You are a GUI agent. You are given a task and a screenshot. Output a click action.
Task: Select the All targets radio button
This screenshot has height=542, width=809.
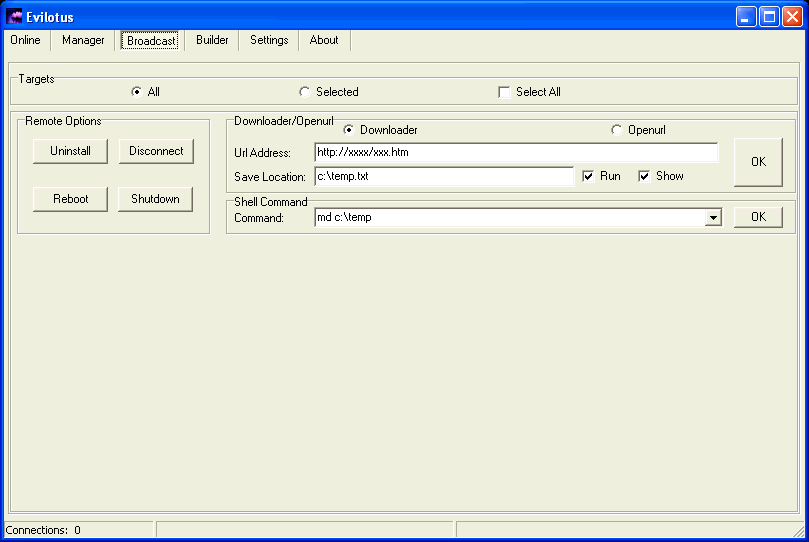[x=137, y=92]
